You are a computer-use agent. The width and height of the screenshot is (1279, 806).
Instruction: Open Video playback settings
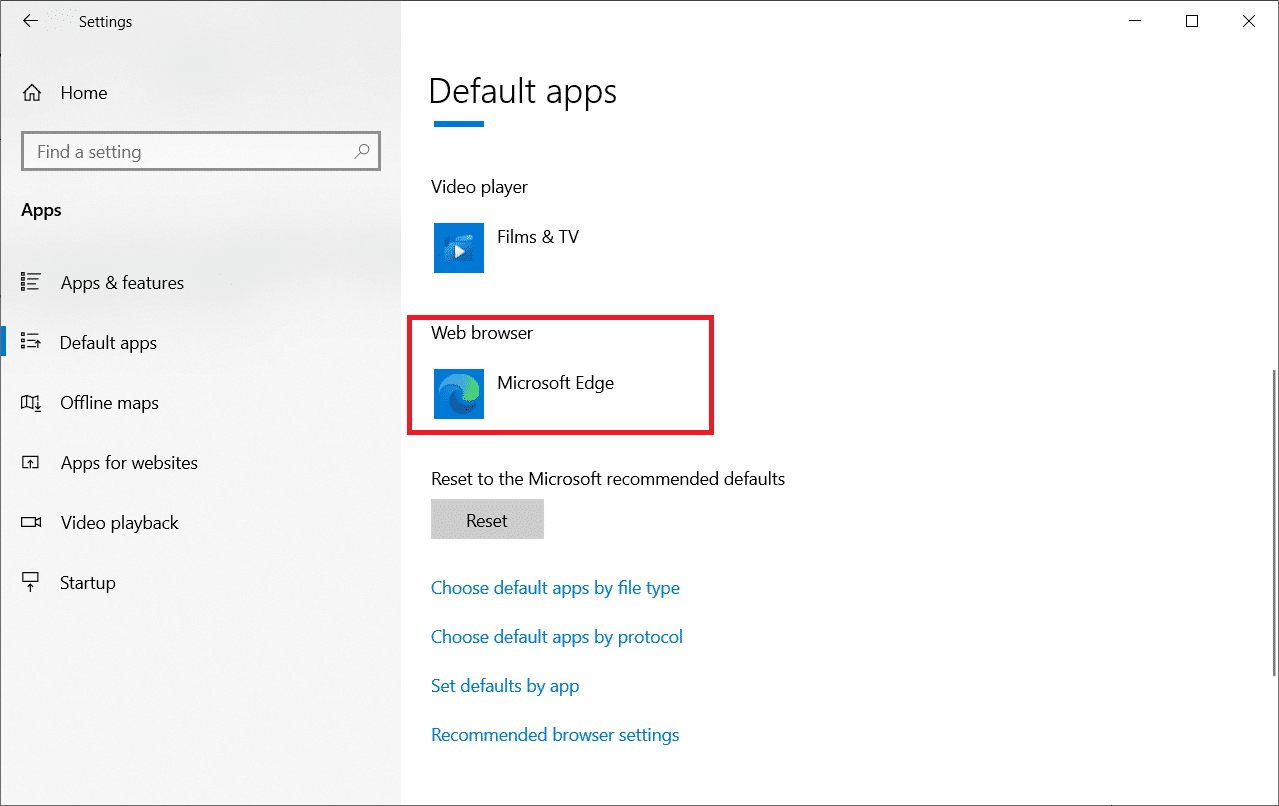point(119,522)
